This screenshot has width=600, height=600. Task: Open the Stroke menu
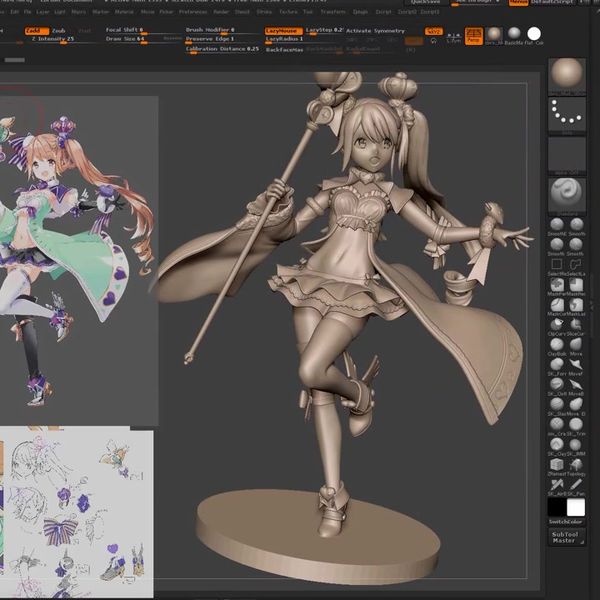tap(264, 12)
